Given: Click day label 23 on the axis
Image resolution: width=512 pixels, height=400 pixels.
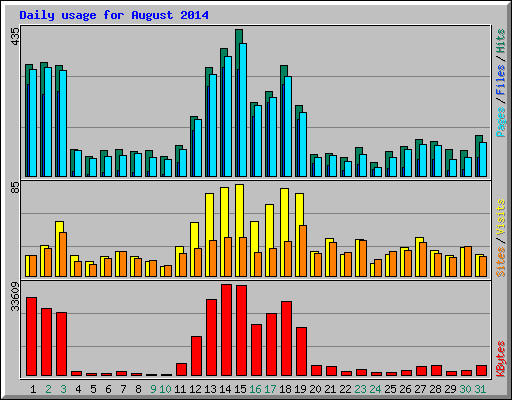Looking at the screenshot, I should point(360,389).
